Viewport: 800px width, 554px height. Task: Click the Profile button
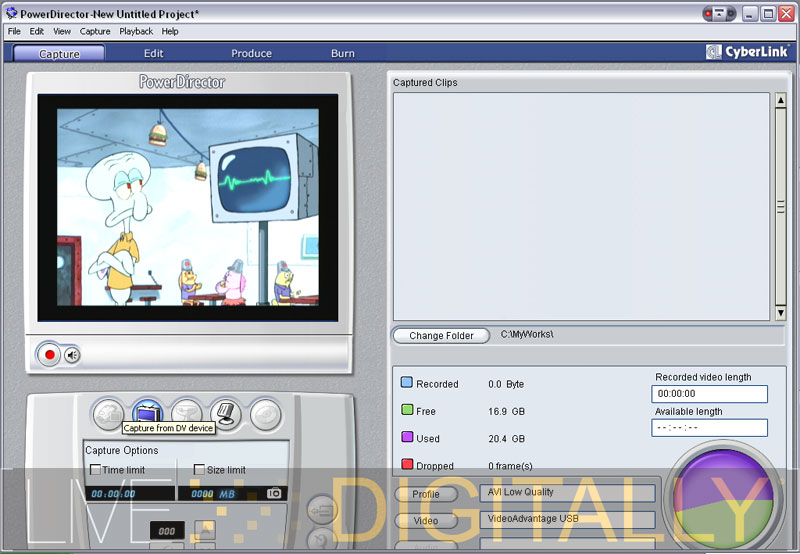click(425, 494)
